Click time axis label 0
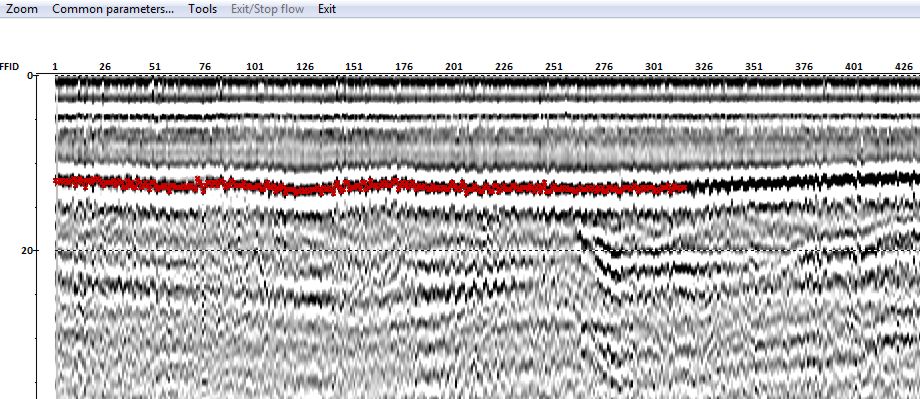The height and width of the screenshot is (399, 920). click(30, 75)
